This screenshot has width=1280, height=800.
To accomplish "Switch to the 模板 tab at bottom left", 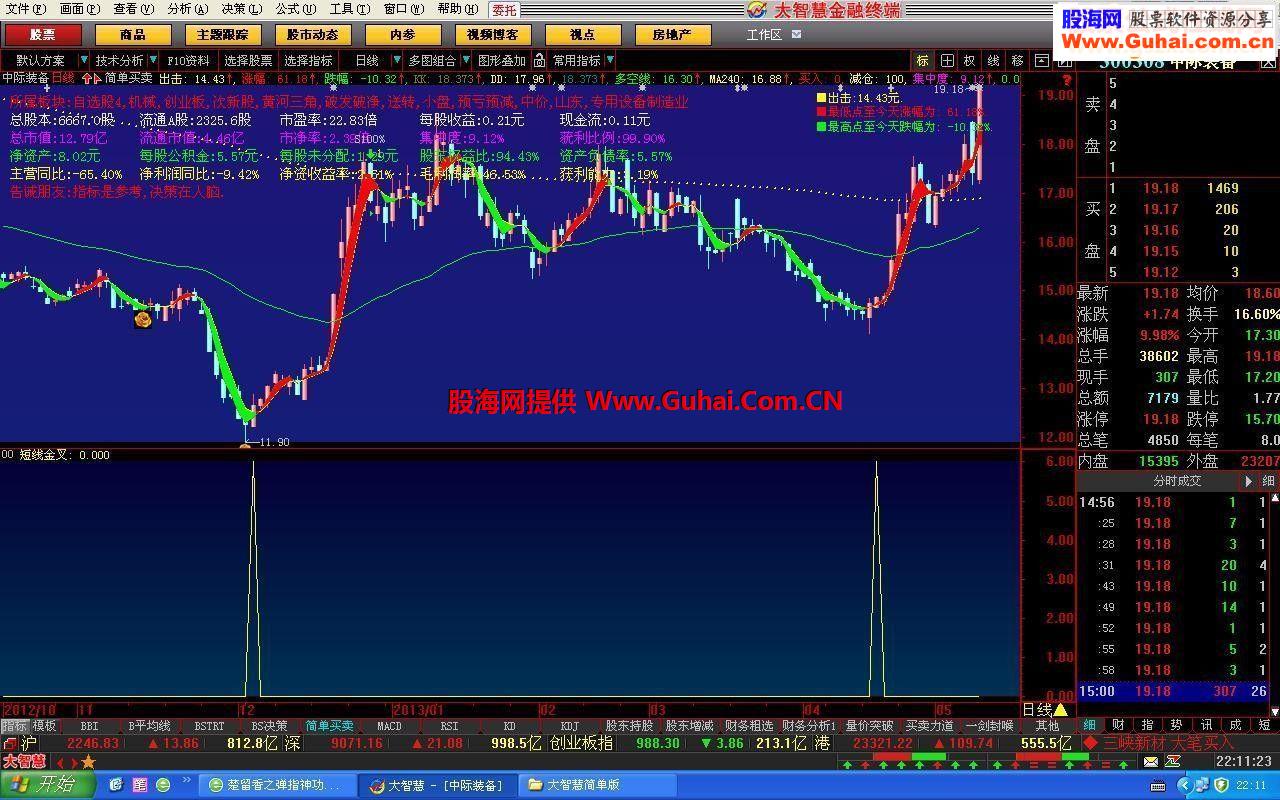I will pyautogui.click(x=44, y=726).
